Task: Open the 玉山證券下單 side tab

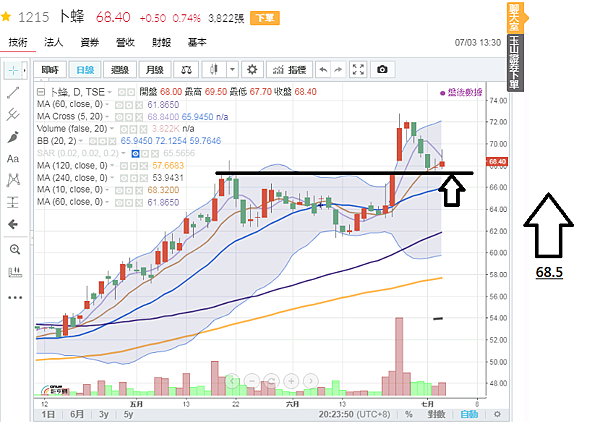Action: tap(515, 63)
